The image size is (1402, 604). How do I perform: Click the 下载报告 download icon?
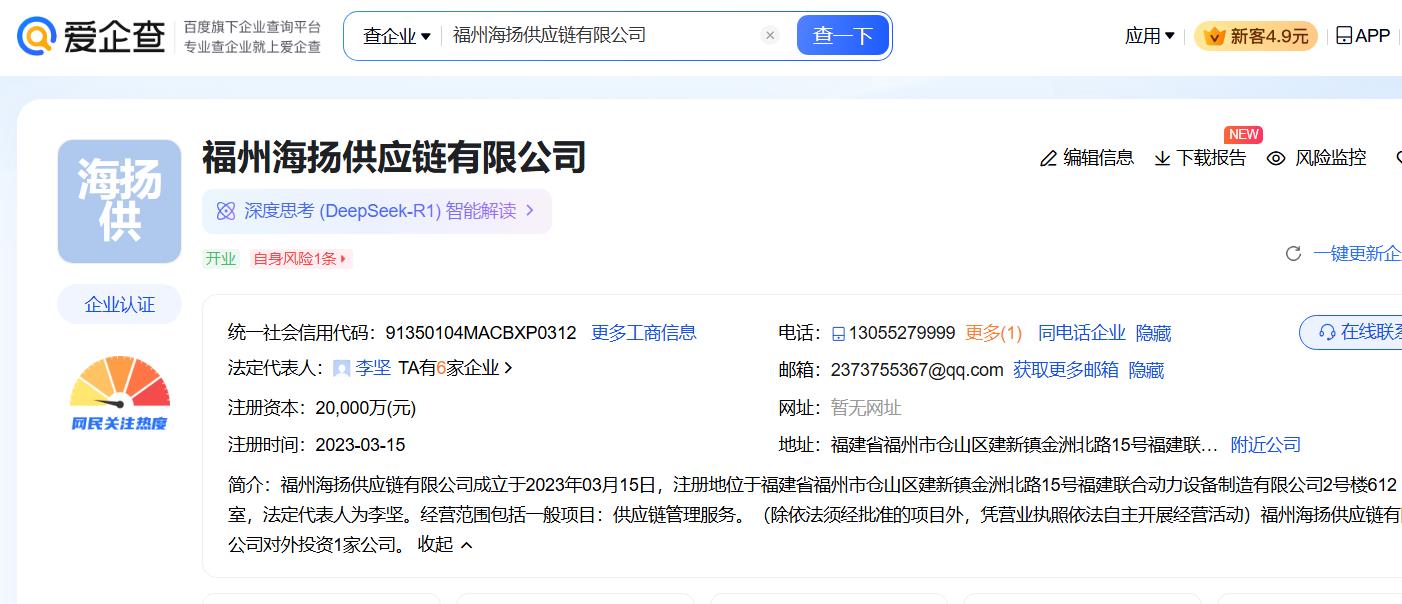click(x=1162, y=158)
